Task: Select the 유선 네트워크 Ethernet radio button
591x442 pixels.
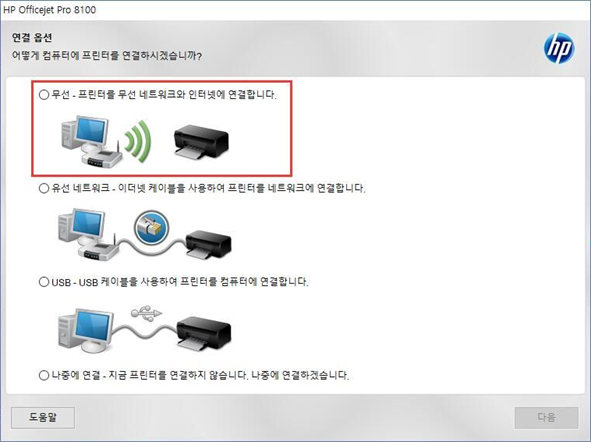Action: point(44,188)
